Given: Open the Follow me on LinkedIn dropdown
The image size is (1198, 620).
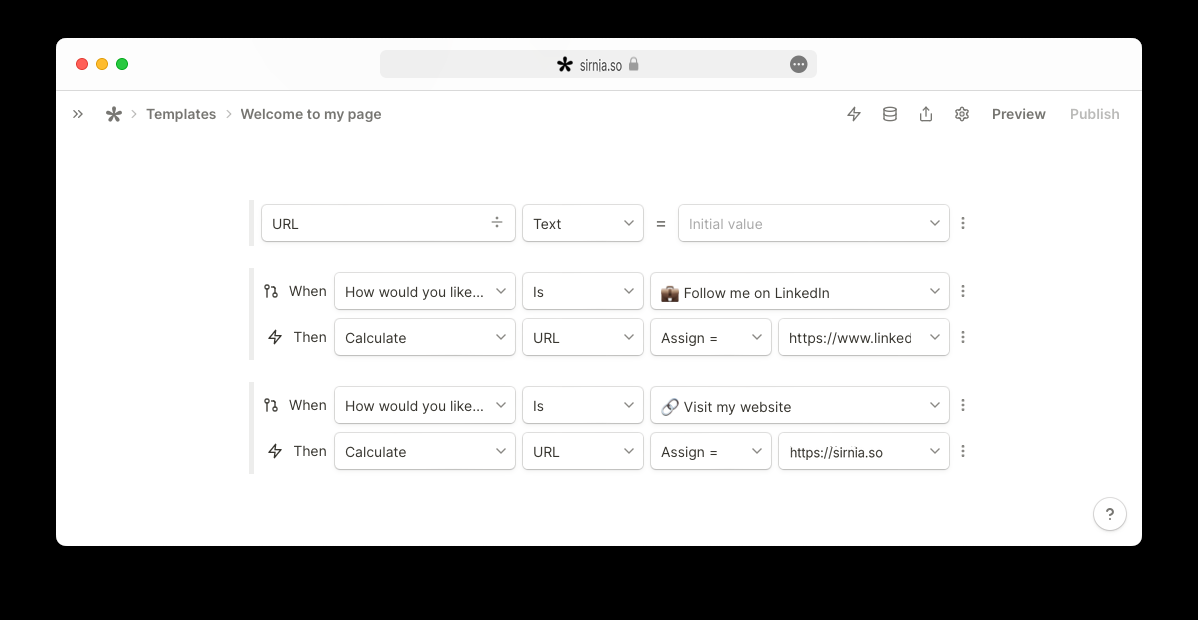Looking at the screenshot, I should point(800,291).
